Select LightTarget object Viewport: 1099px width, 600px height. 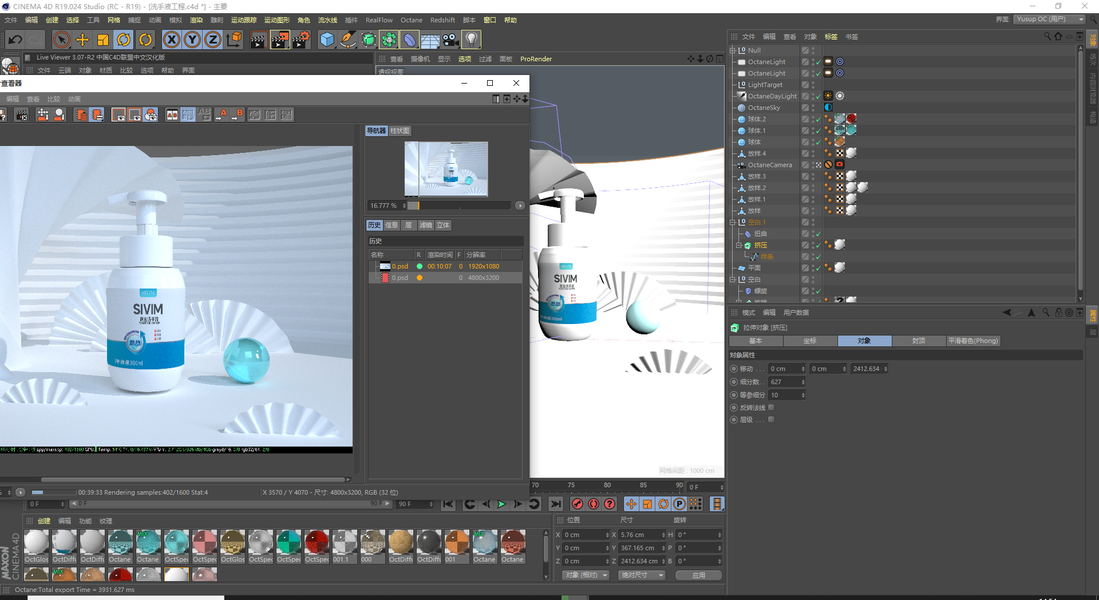pos(765,85)
